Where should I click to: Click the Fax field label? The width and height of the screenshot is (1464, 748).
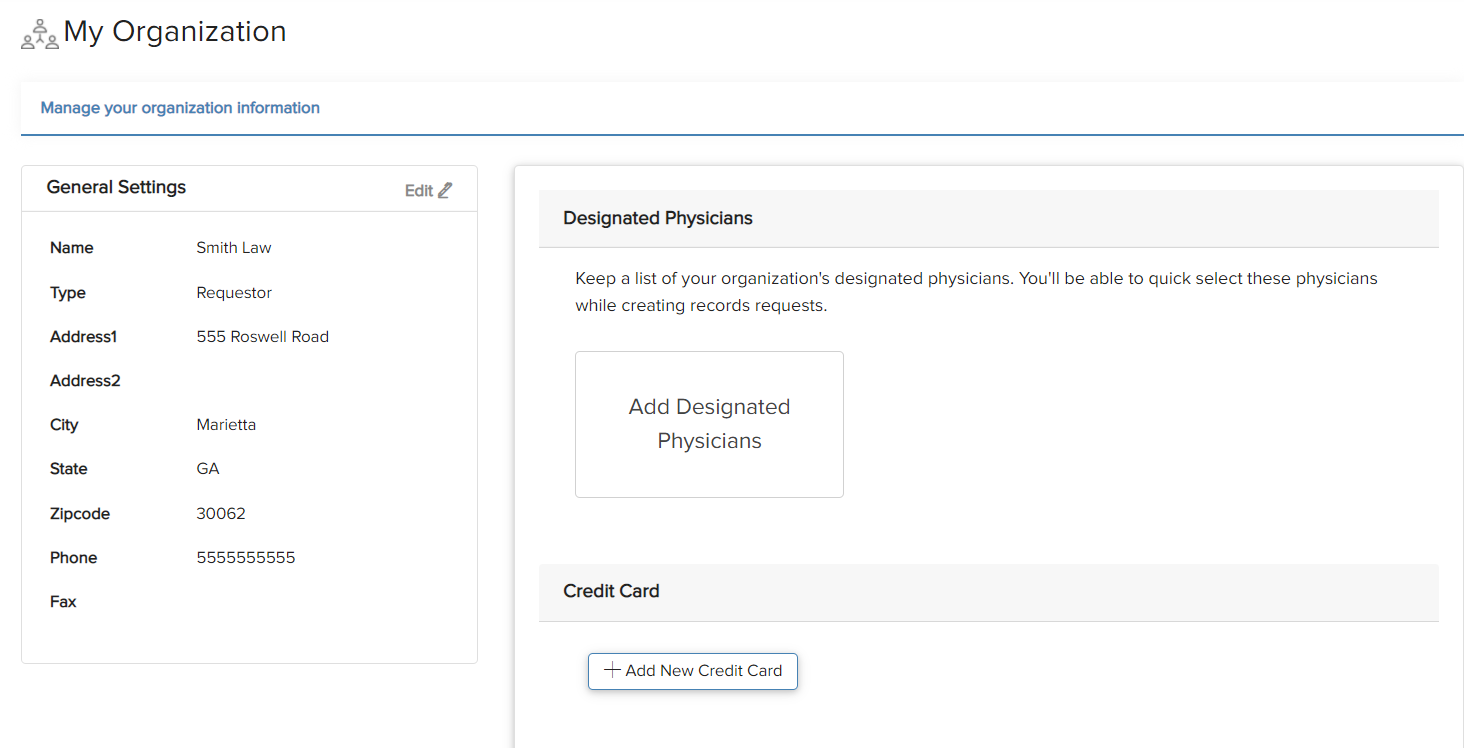click(x=63, y=602)
